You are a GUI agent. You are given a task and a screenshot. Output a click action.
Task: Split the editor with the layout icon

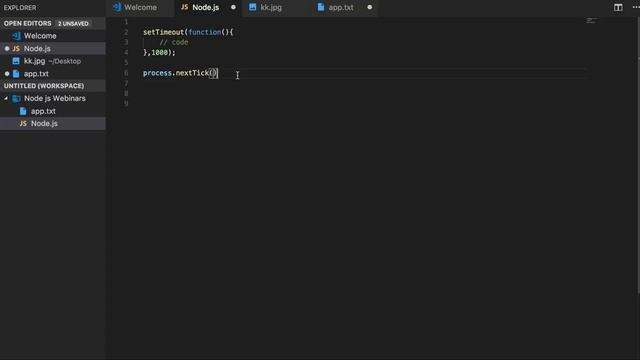[618, 7]
